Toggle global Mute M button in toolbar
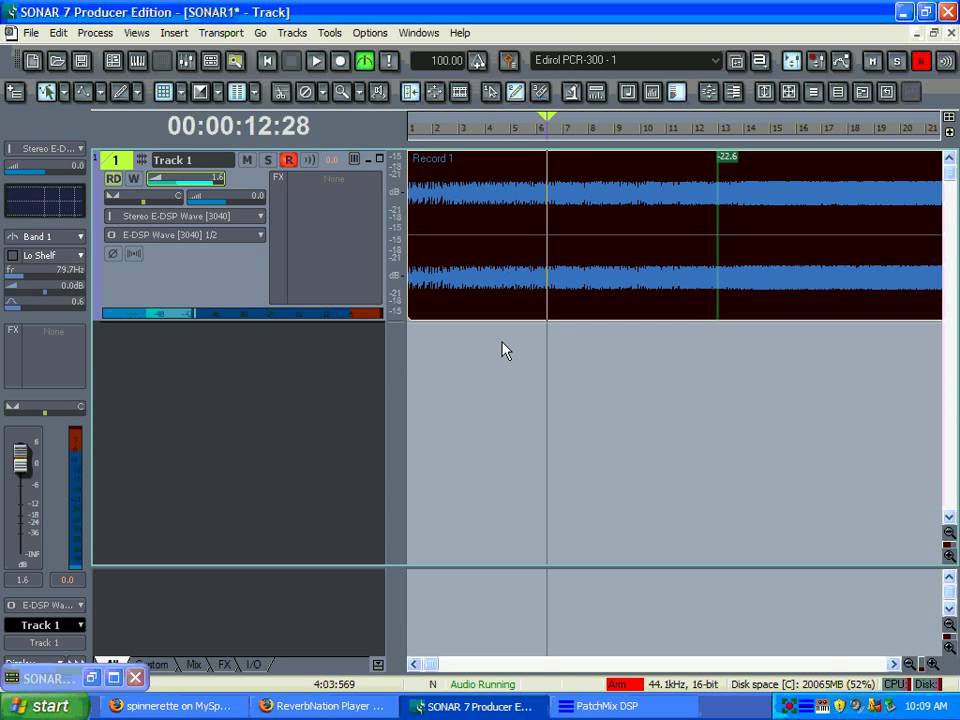The image size is (960, 720). click(872, 61)
